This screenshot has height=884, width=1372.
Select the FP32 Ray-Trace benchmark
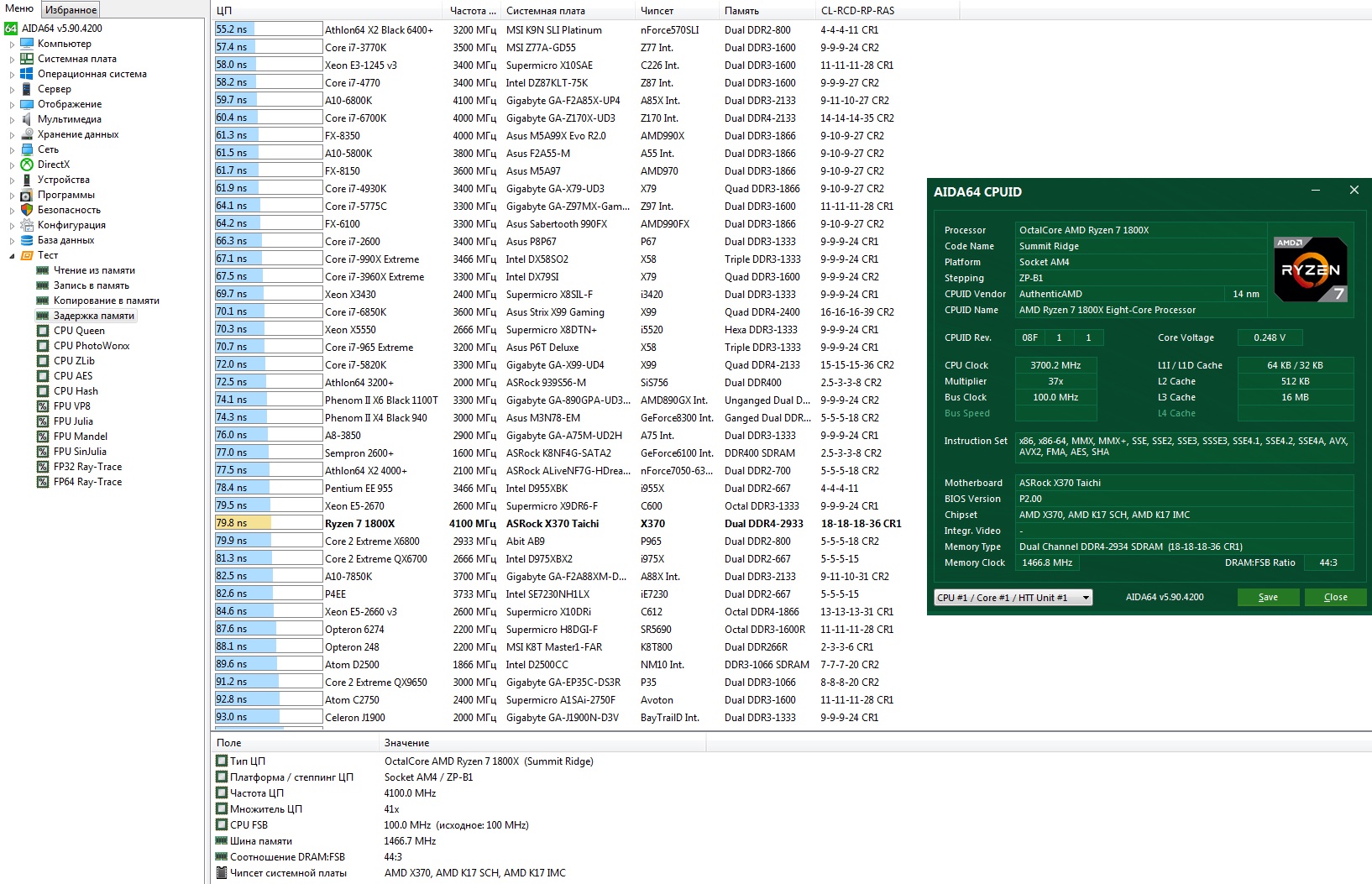click(87, 467)
